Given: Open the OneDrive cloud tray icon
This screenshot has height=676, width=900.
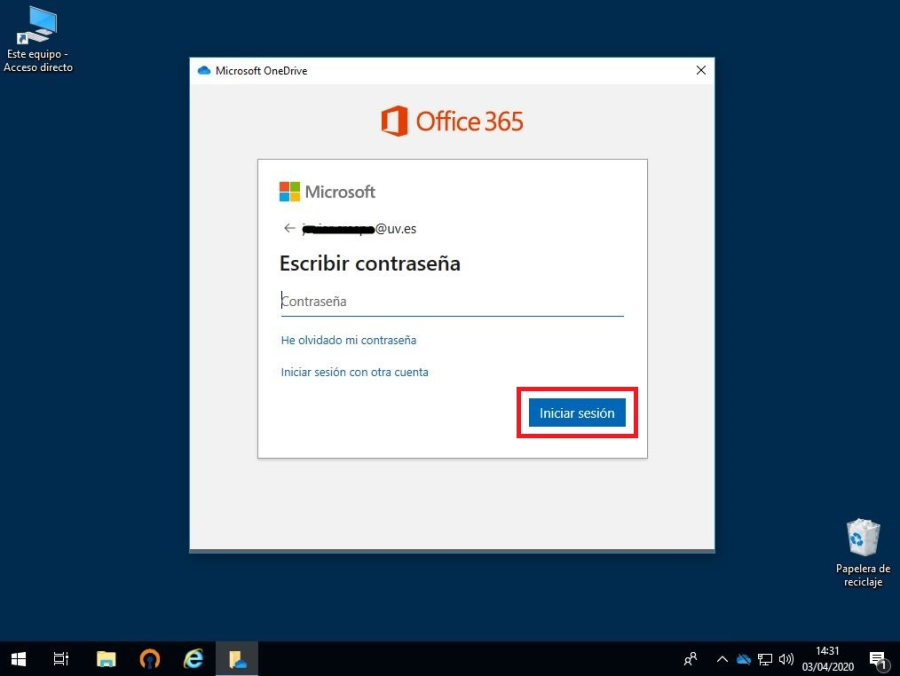Looking at the screenshot, I should [743, 659].
